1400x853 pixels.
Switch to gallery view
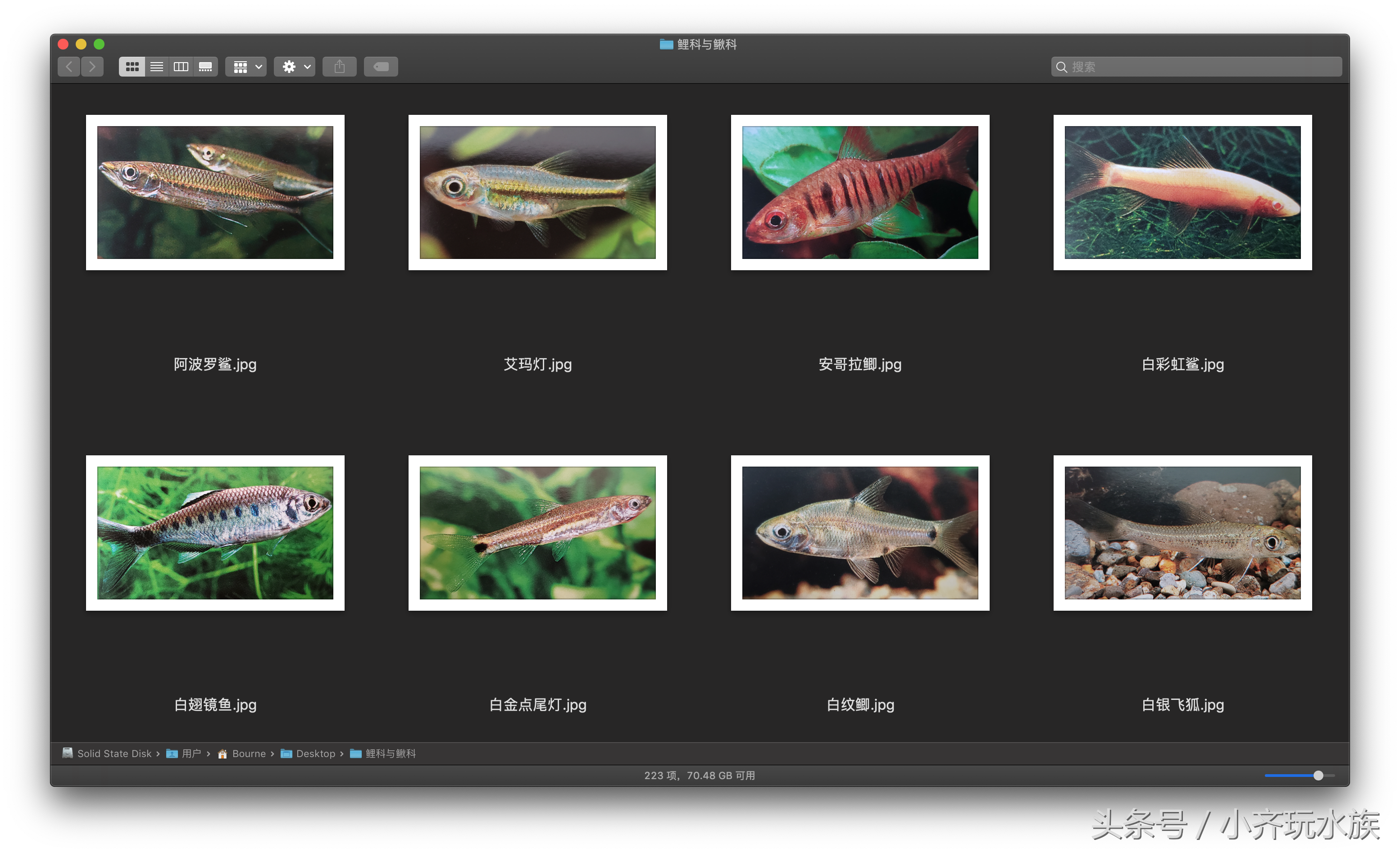pos(206,67)
